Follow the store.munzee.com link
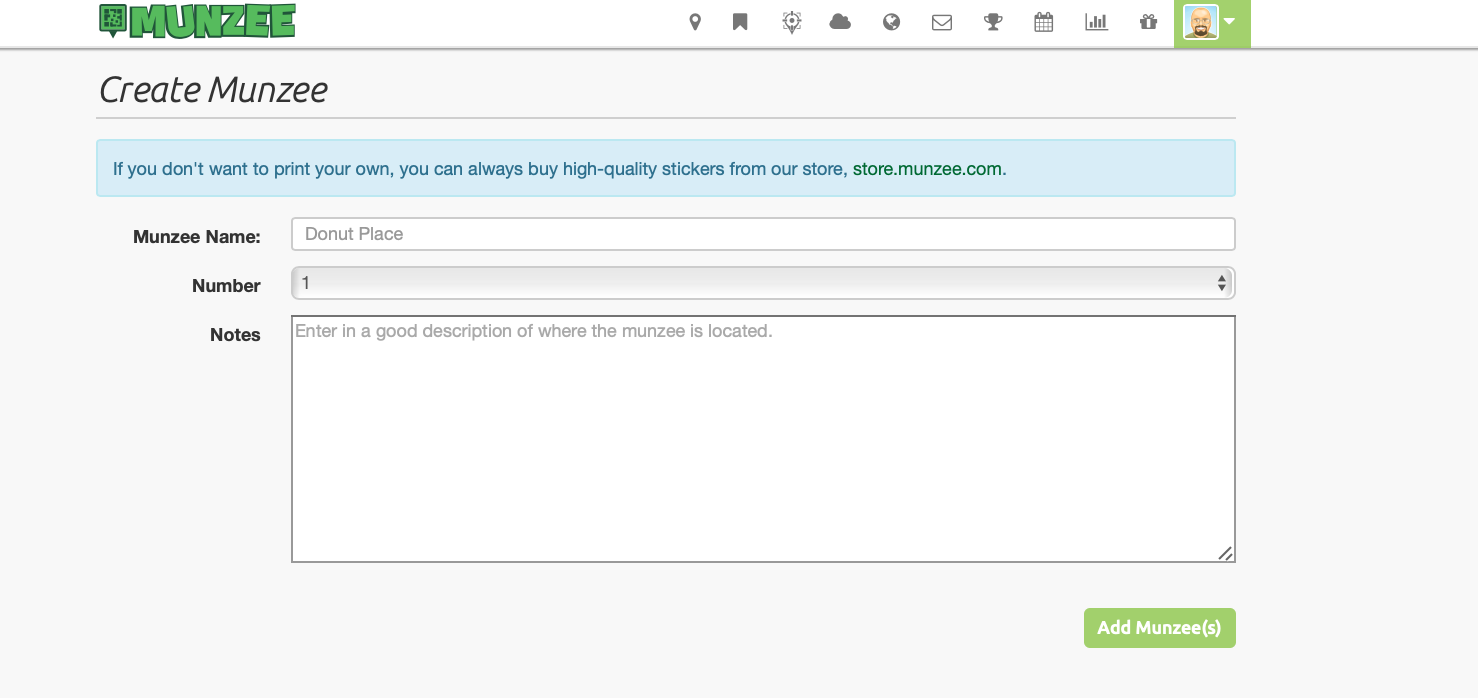 tap(927, 169)
